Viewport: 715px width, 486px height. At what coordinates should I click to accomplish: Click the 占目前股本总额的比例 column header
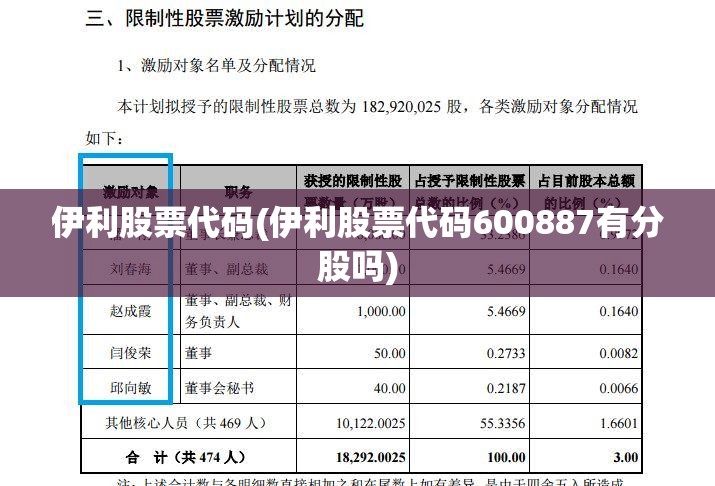click(x=586, y=191)
